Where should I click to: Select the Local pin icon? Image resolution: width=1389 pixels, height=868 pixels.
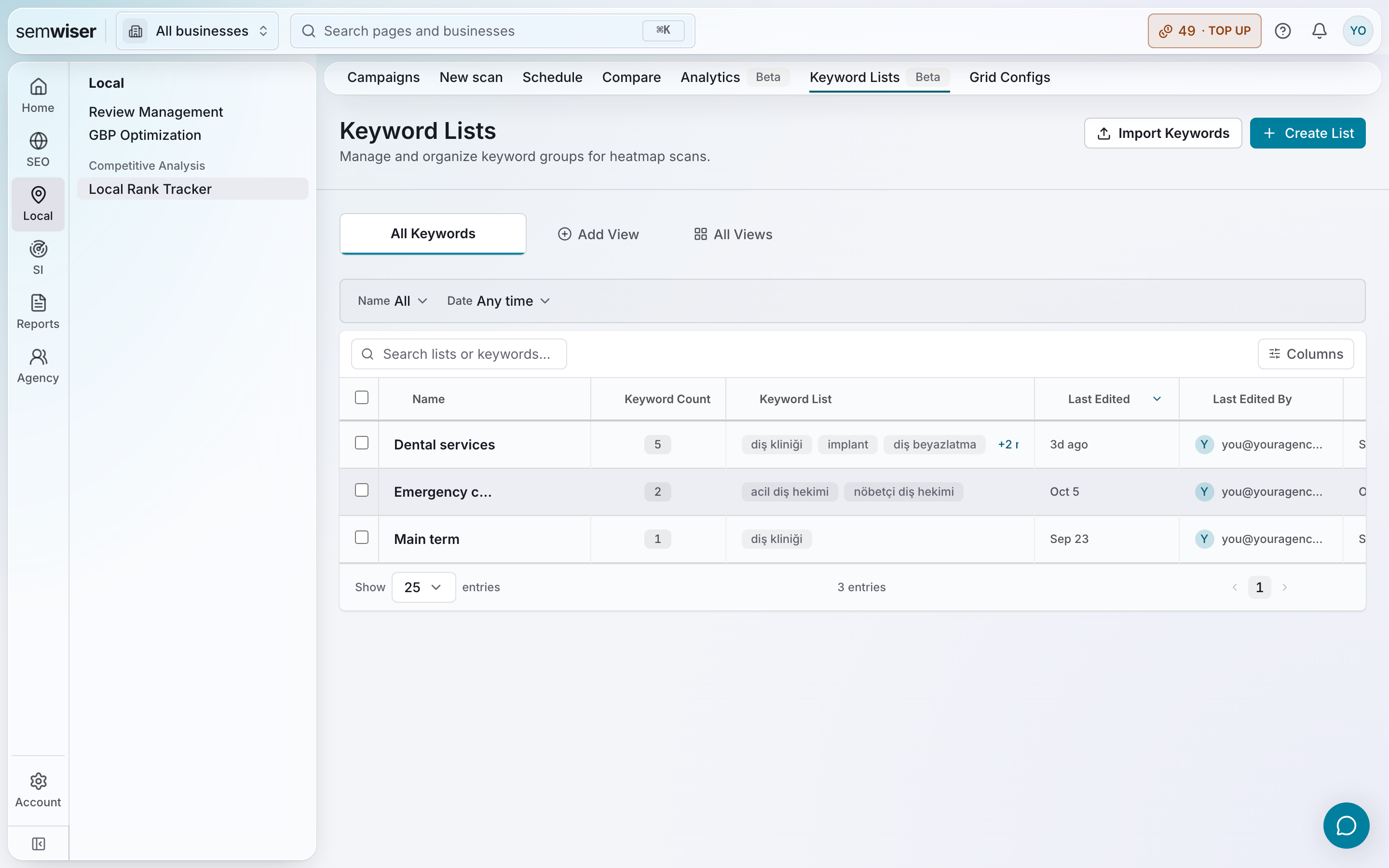click(38, 195)
